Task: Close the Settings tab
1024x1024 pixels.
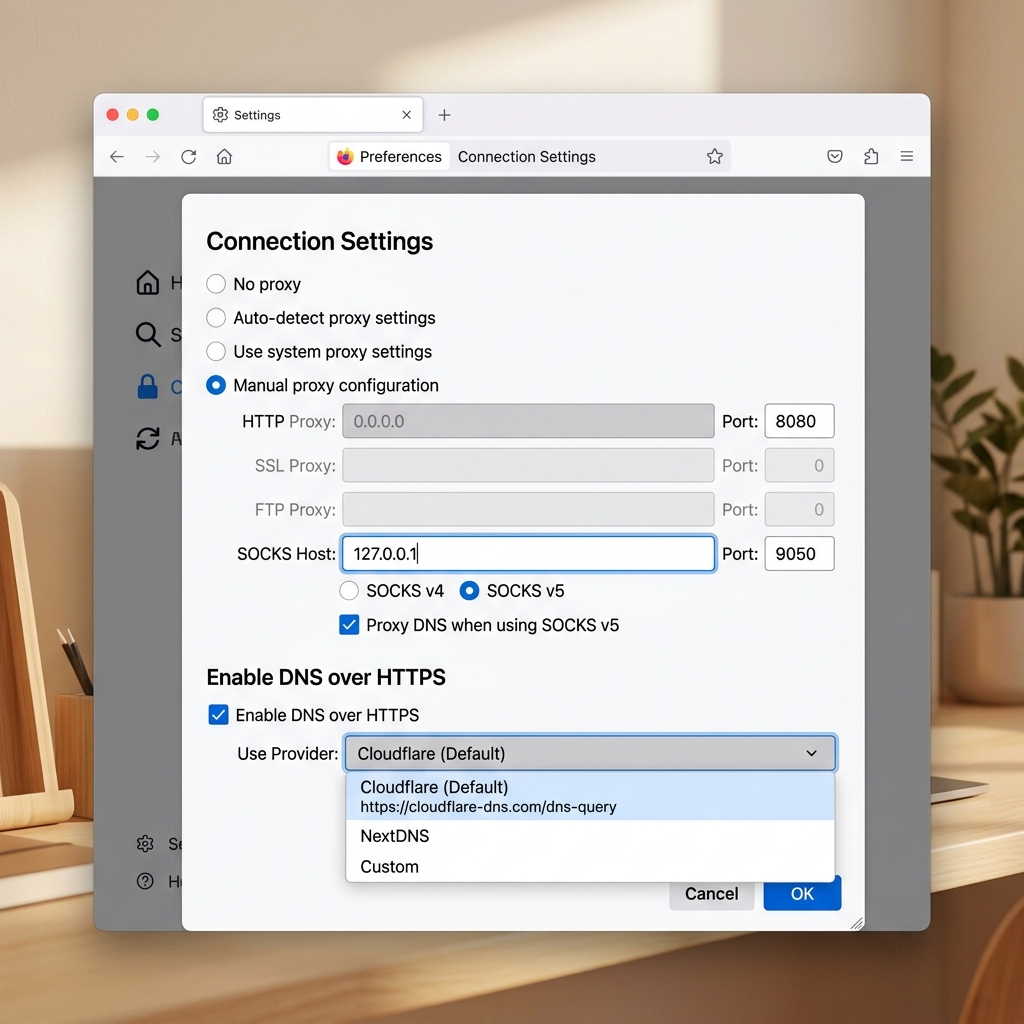Action: (406, 115)
